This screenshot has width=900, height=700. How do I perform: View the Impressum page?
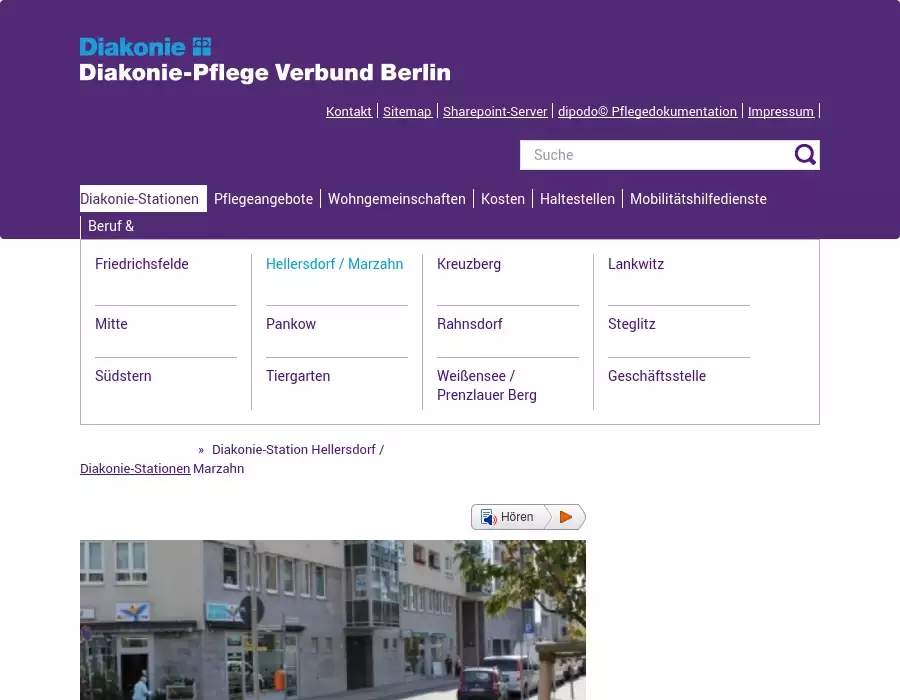(x=780, y=112)
